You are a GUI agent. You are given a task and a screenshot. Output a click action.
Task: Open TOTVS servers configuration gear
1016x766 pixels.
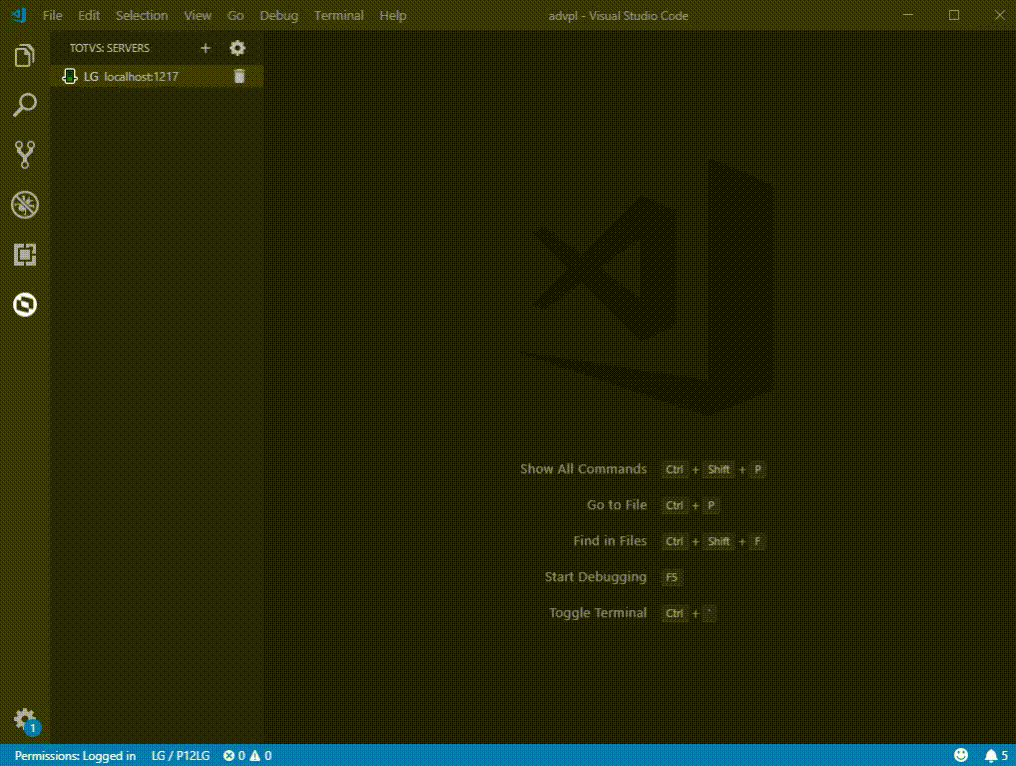[x=238, y=48]
